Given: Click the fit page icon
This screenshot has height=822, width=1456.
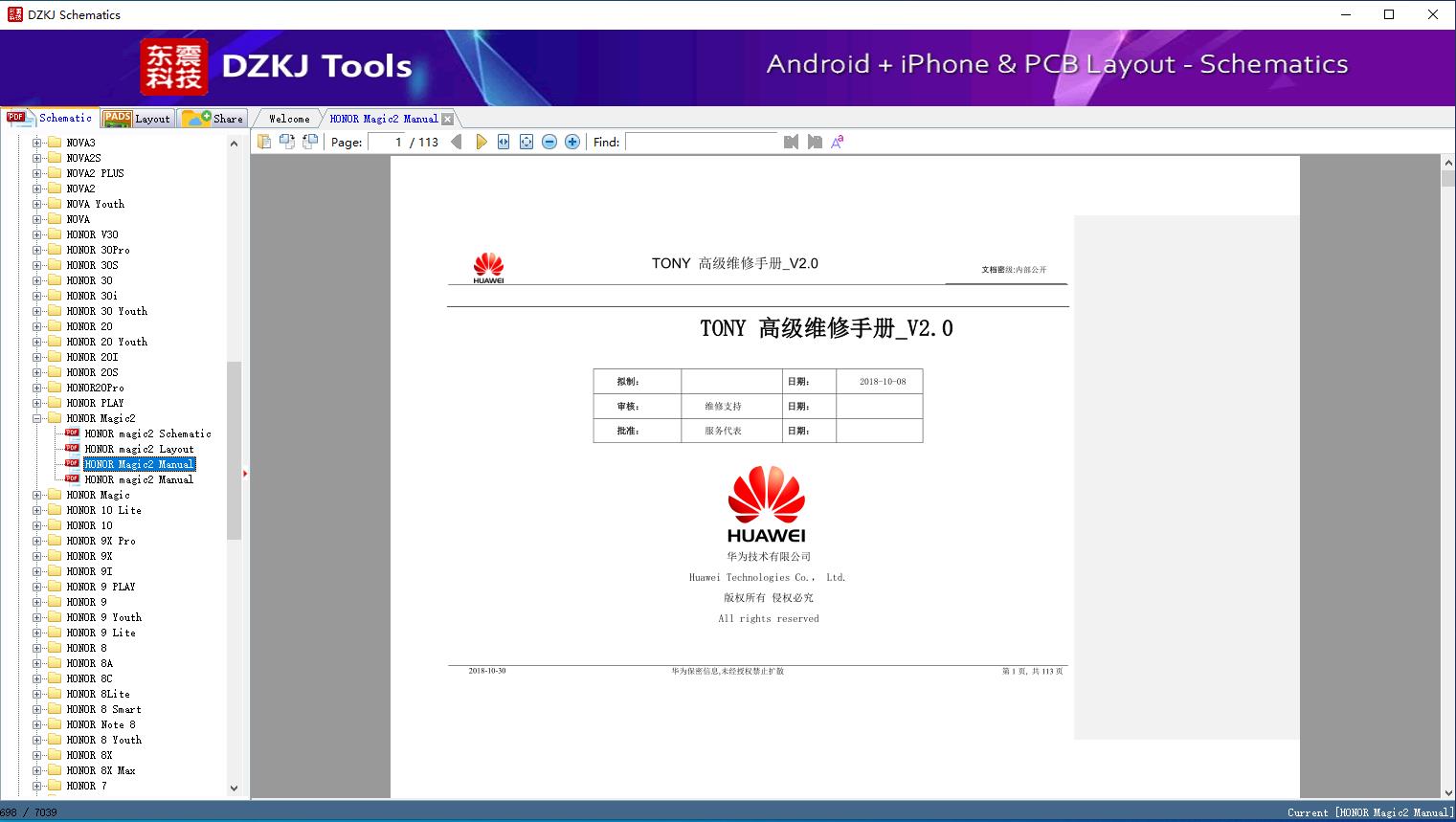Looking at the screenshot, I should pyautogui.click(x=526, y=142).
